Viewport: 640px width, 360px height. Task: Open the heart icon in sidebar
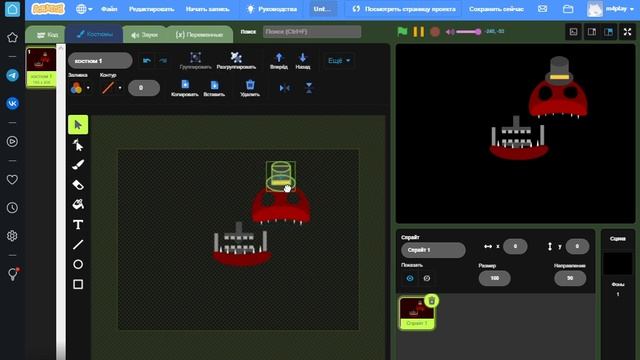12,179
